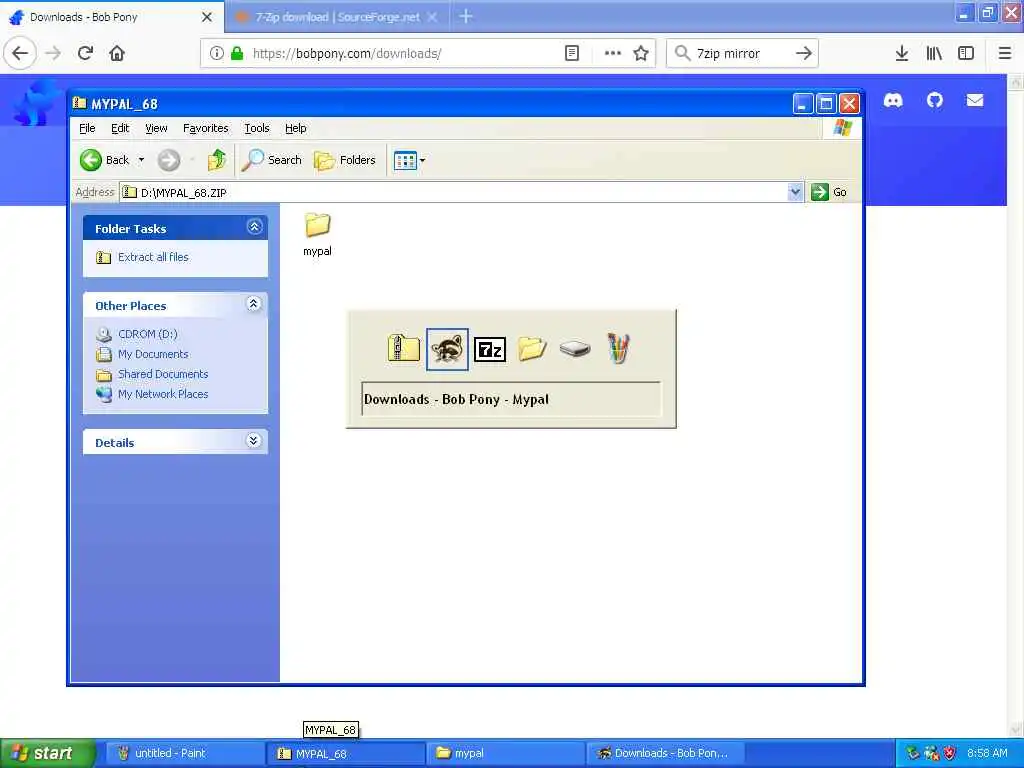Open the View menu
1024x768 pixels.
coord(156,128)
